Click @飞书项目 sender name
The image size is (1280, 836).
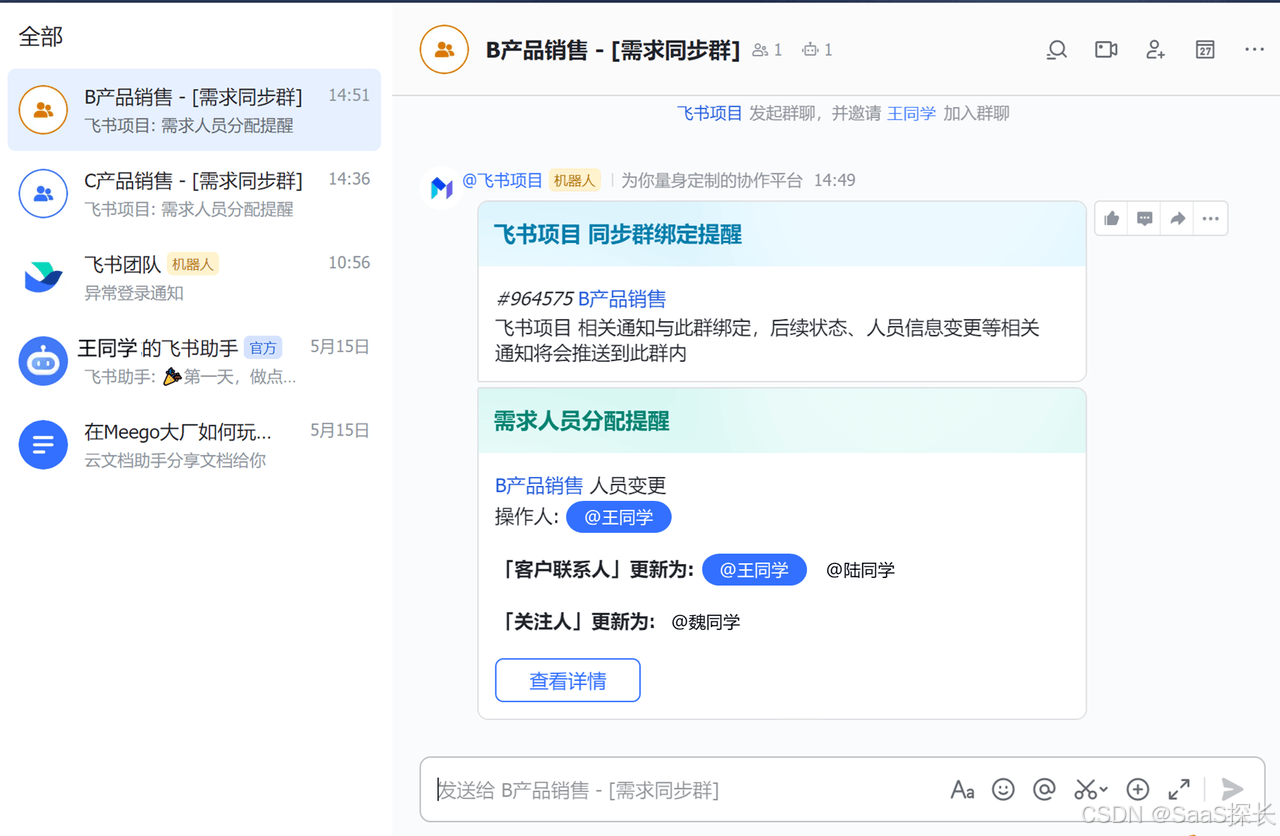(x=502, y=180)
